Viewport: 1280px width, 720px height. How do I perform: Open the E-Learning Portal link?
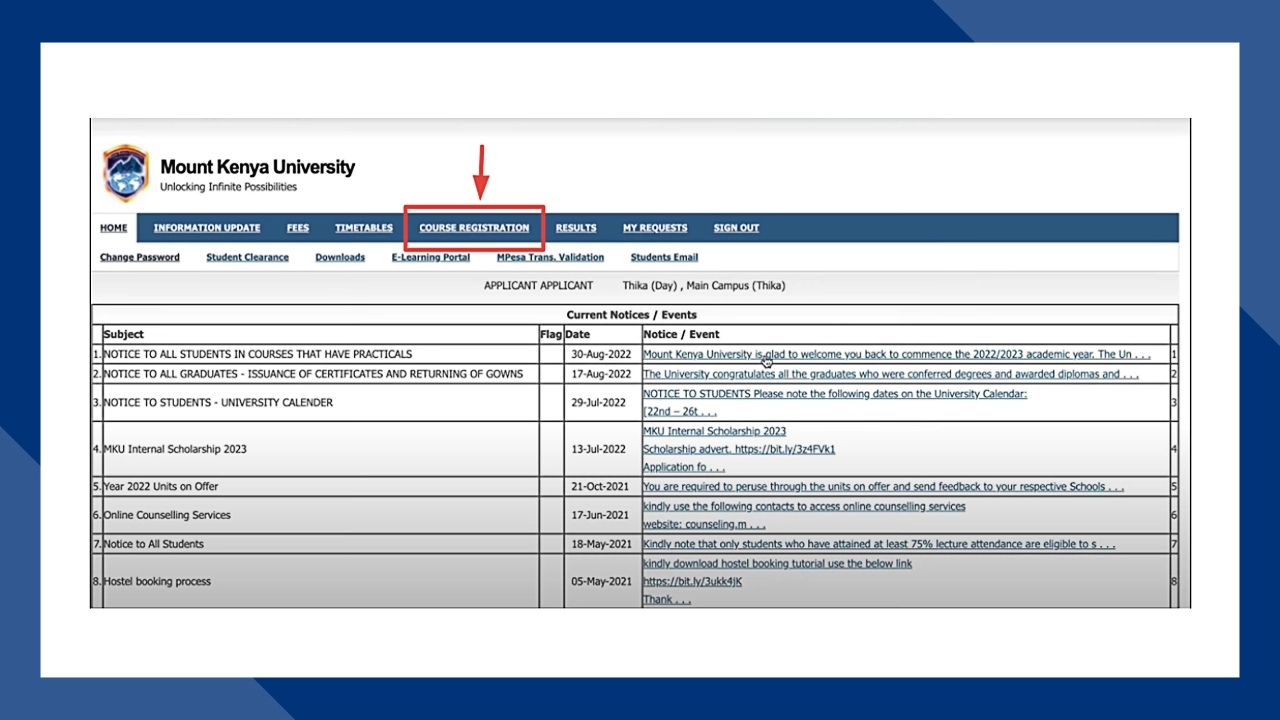[x=430, y=257]
